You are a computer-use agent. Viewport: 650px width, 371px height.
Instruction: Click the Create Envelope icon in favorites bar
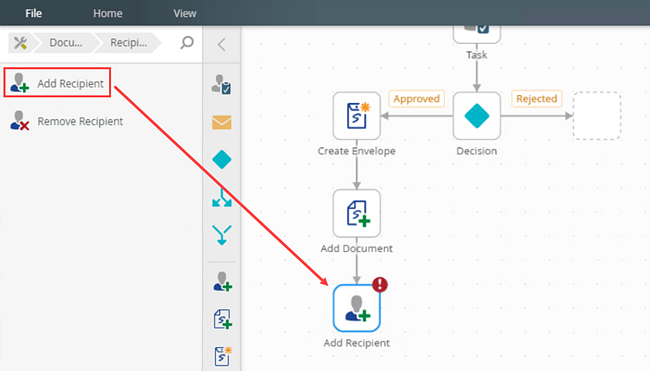click(x=223, y=356)
